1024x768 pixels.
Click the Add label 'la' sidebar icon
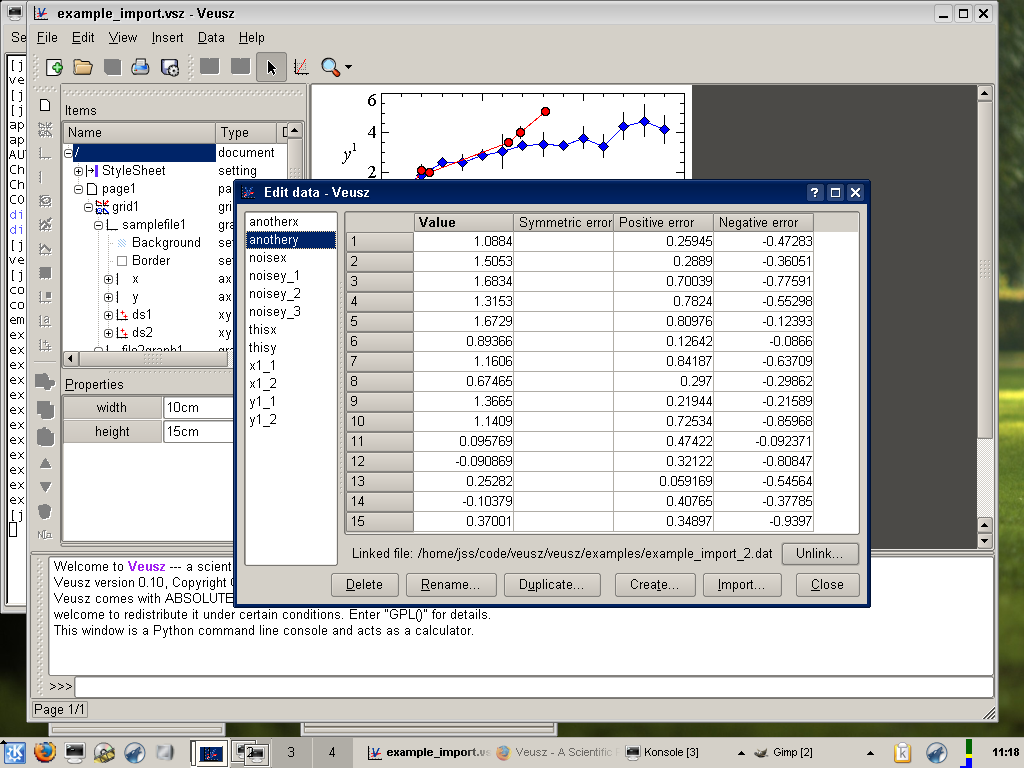(45, 321)
